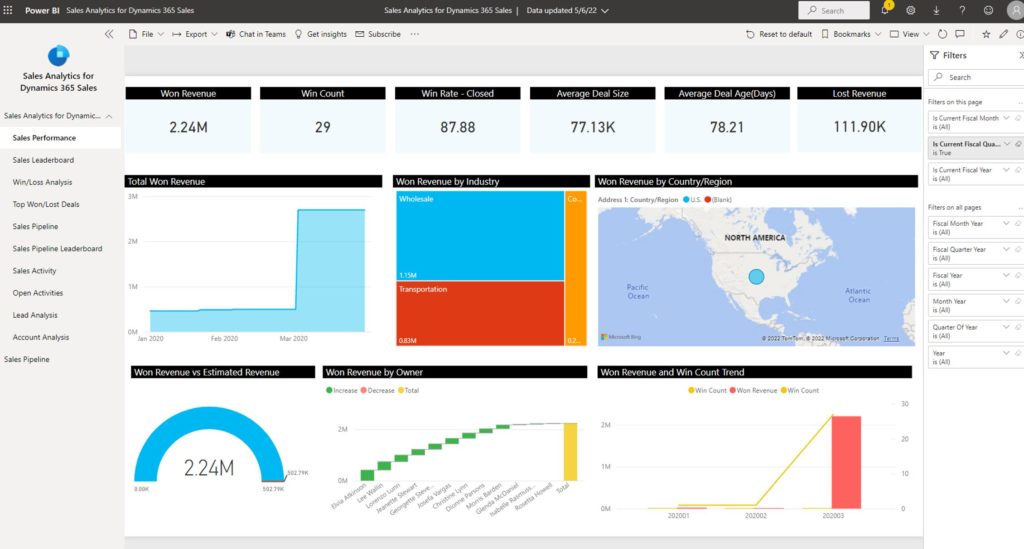Click the feedback smiley icon
Screen dimensions: 1024x549
click(x=988, y=10)
